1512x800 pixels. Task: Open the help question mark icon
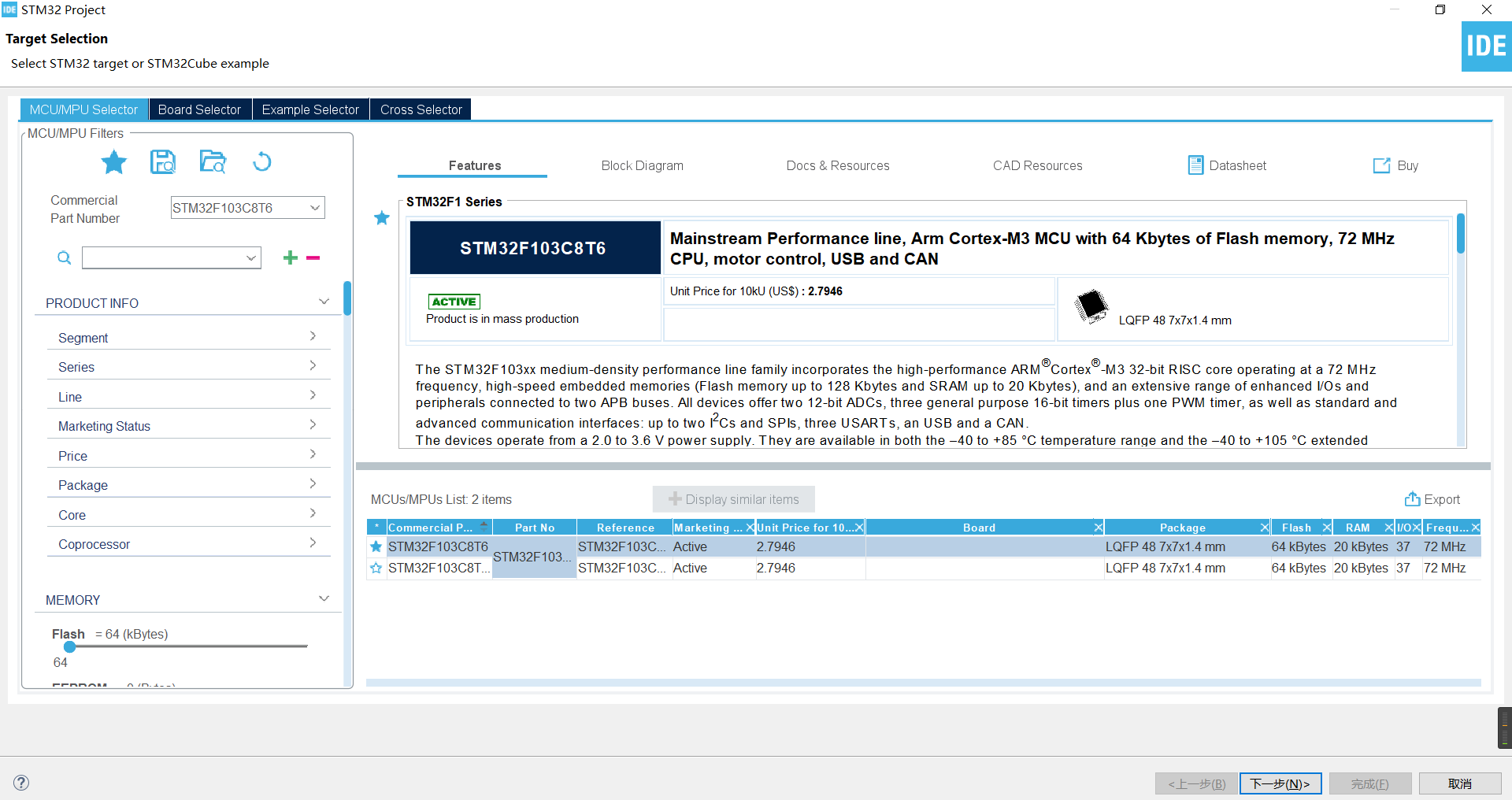[22, 782]
